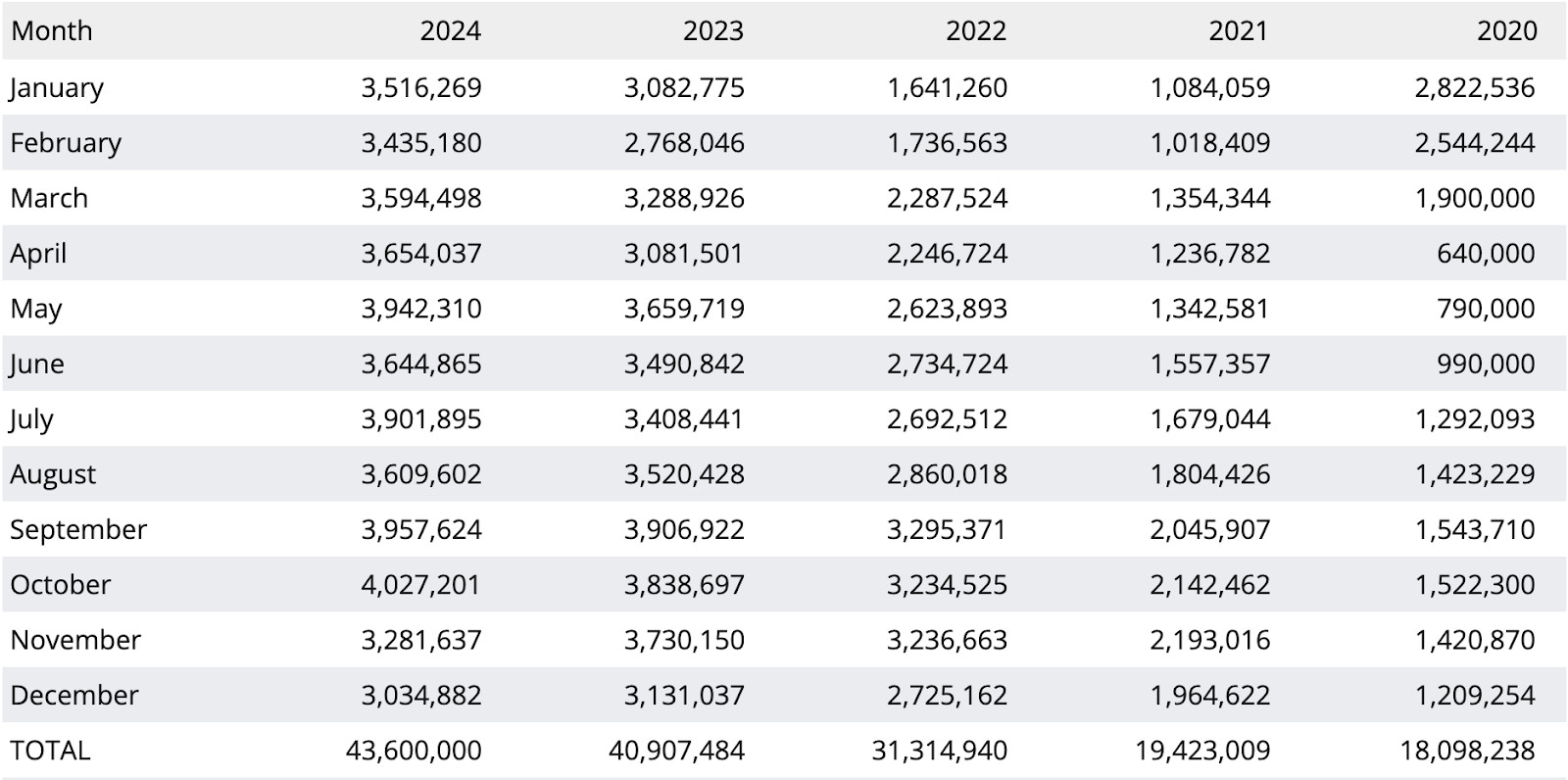Select the June row label
The width and height of the screenshot is (1568, 780).
[x=37, y=365]
